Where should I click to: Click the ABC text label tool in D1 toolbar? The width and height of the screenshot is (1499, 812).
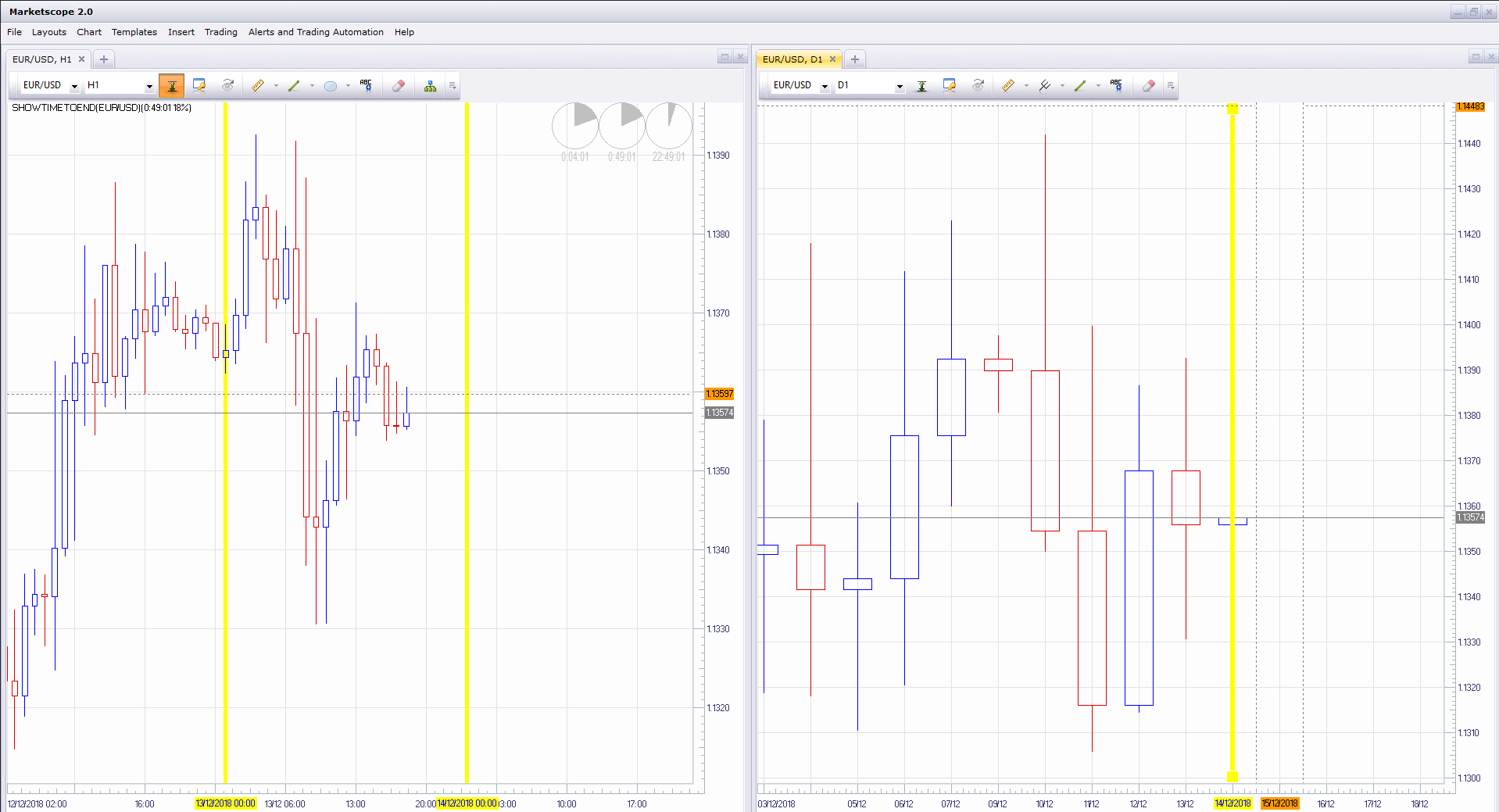pyautogui.click(x=1116, y=86)
